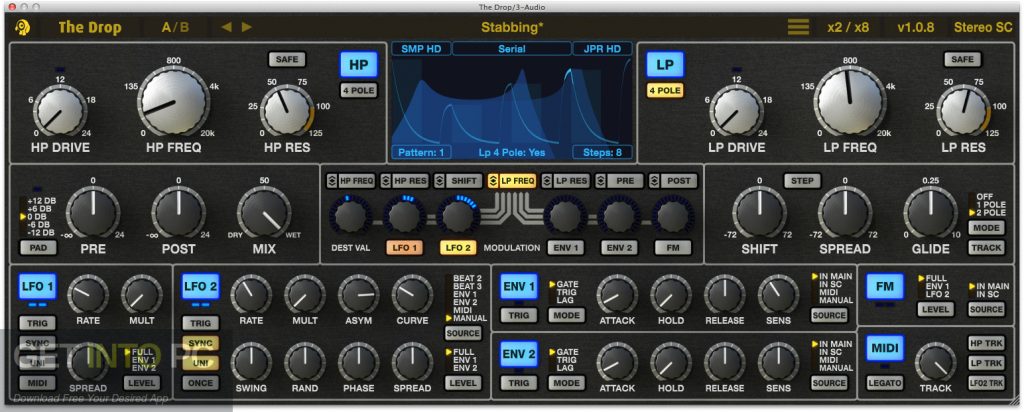The height and width of the screenshot is (412, 1024).
Task: Click the GLIDE knob
Action: pos(931,213)
